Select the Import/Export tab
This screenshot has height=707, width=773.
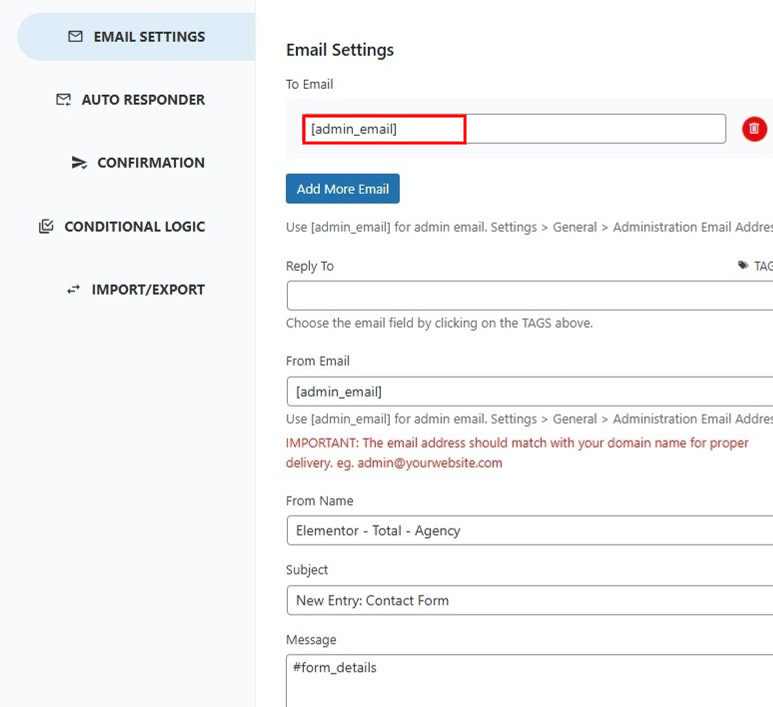click(x=136, y=289)
